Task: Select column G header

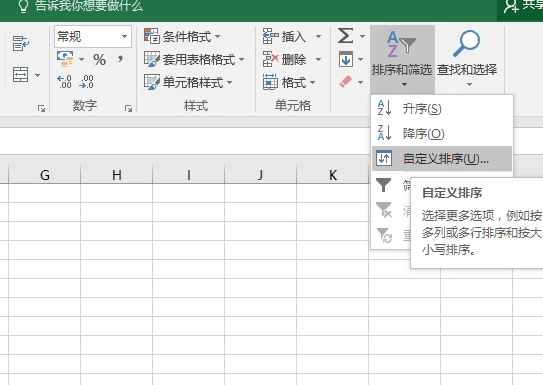Action: coord(45,175)
